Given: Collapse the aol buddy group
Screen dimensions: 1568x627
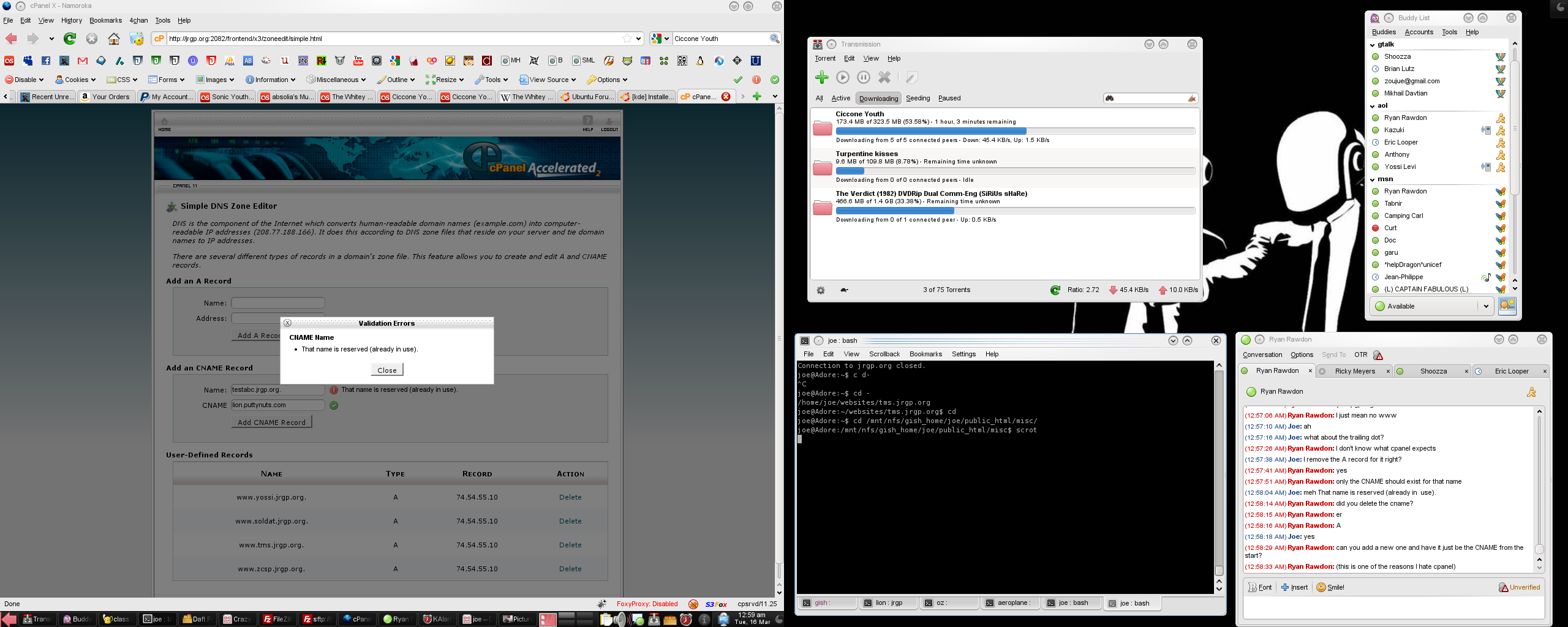Looking at the screenshot, I should click(1373, 105).
